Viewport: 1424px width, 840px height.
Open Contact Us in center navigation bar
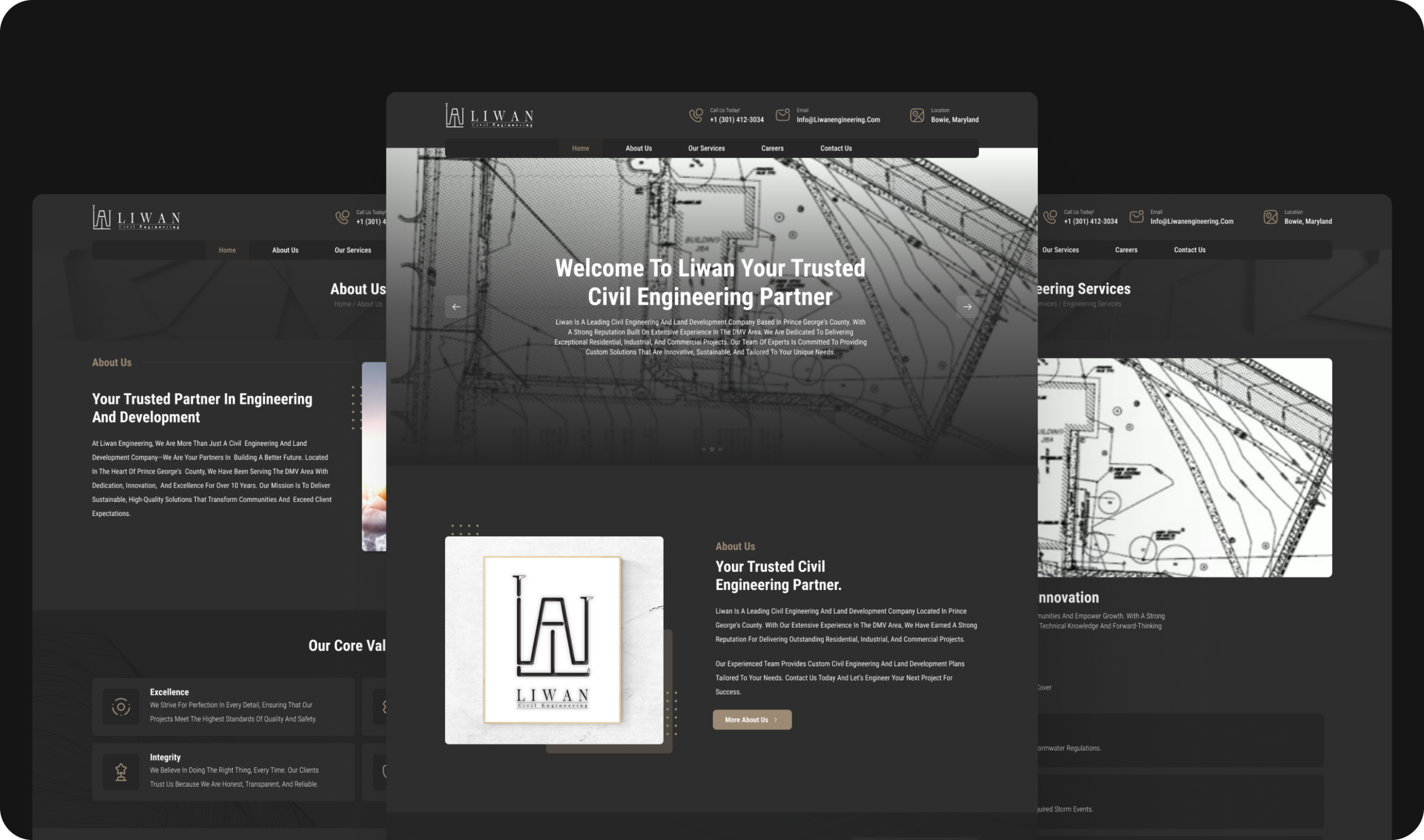pos(835,148)
